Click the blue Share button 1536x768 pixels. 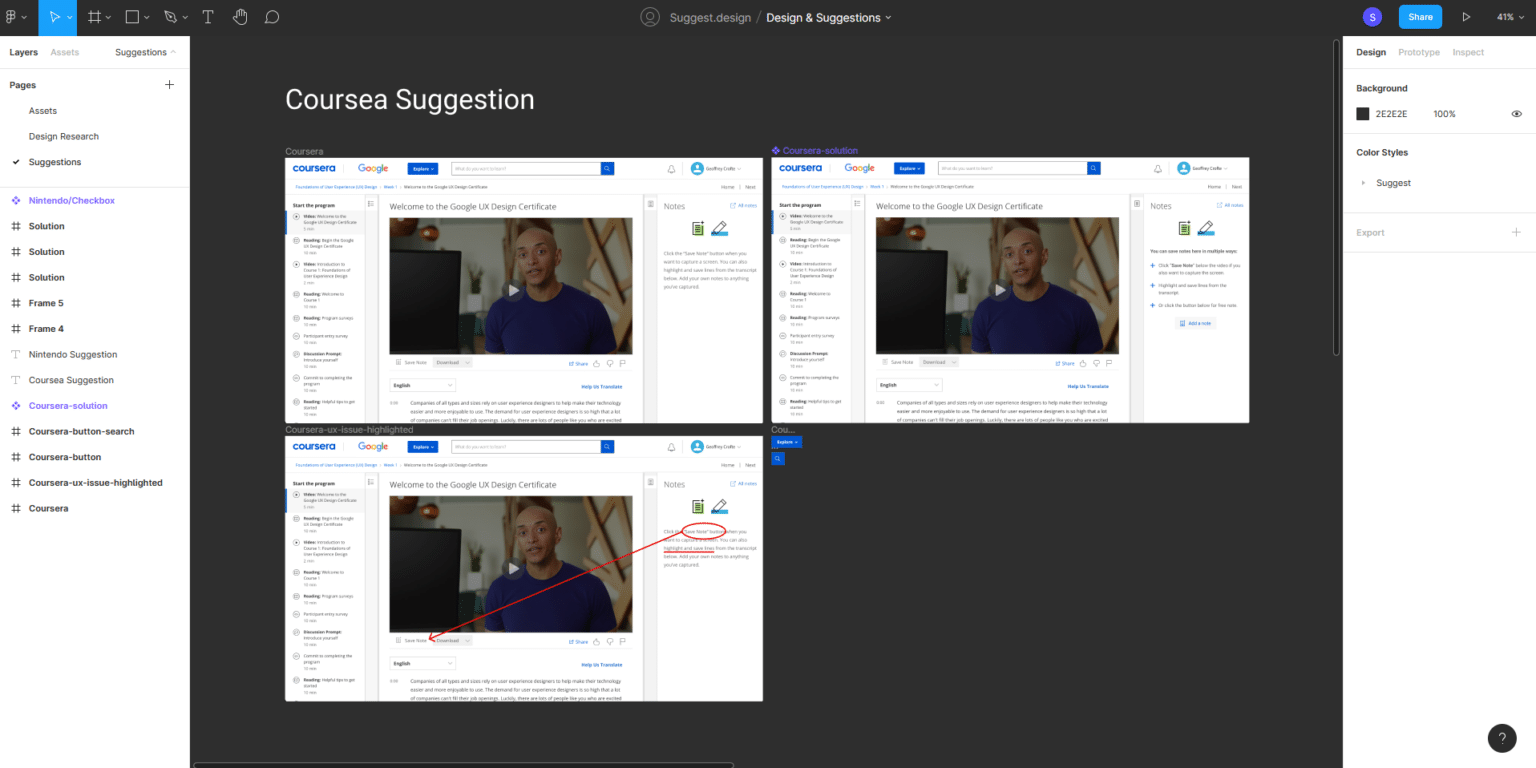tap(1420, 17)
